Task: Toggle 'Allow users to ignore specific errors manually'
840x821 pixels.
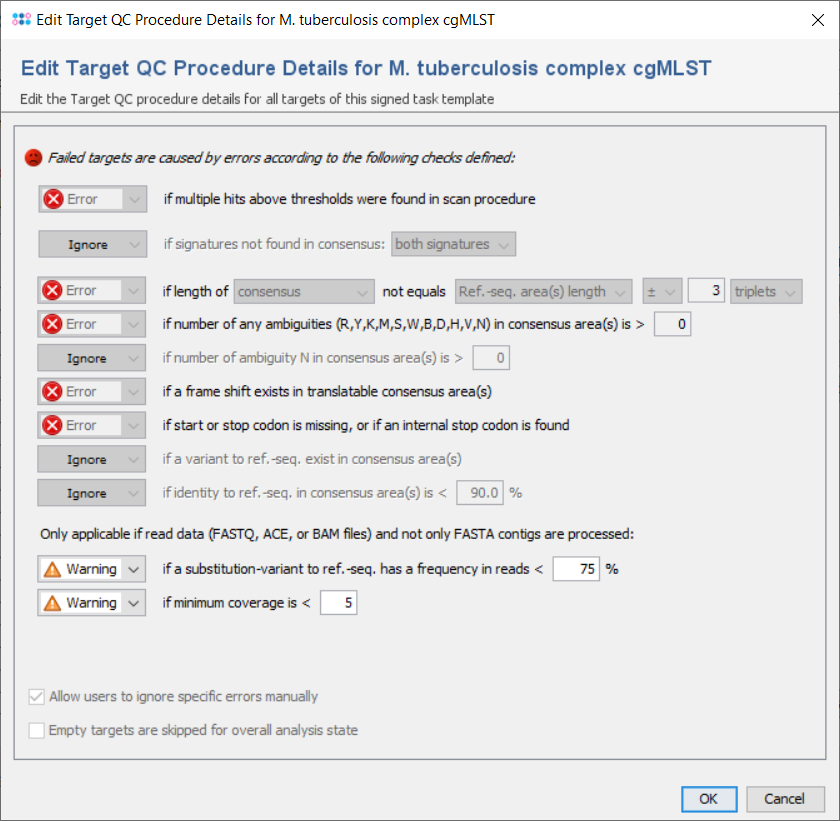Action: (x=36, y=696)
